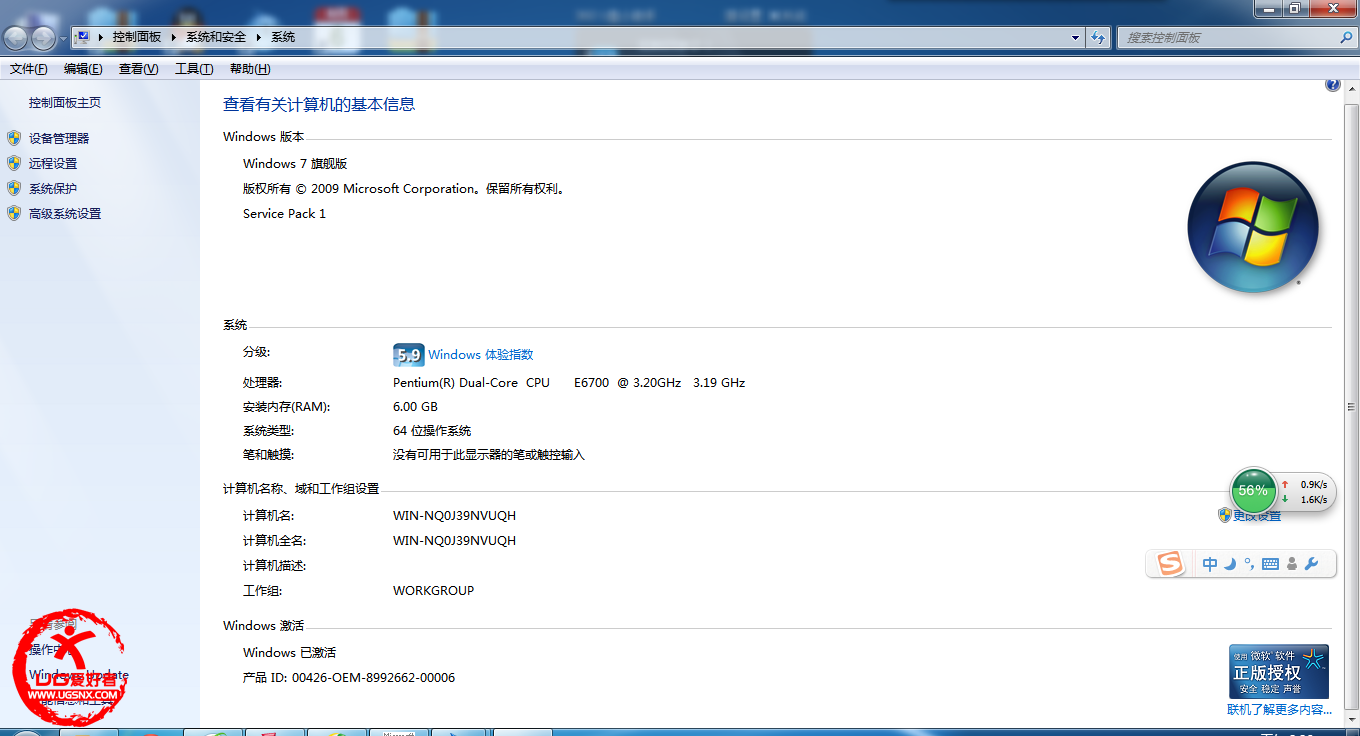Screen dimensions: 1360x736
Task: Click the Windows logo orb image
Action: (x=1253, y=228)
